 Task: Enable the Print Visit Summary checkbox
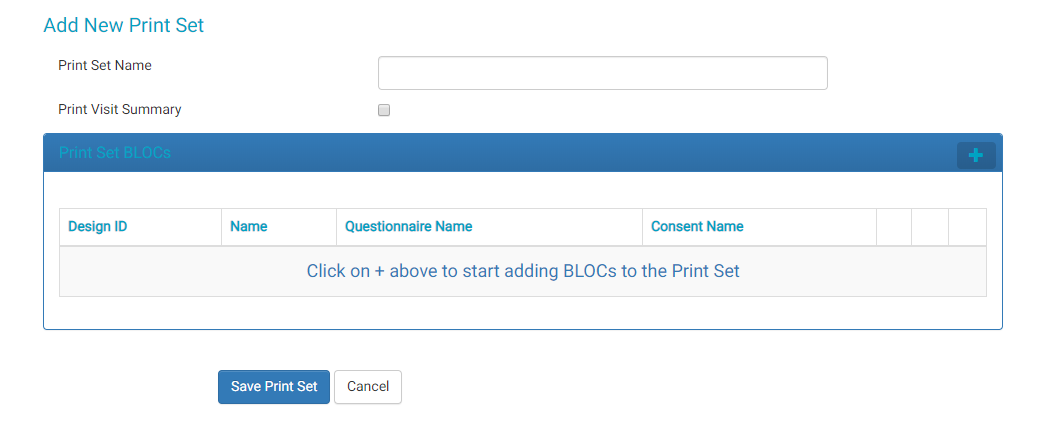point(384,111)
